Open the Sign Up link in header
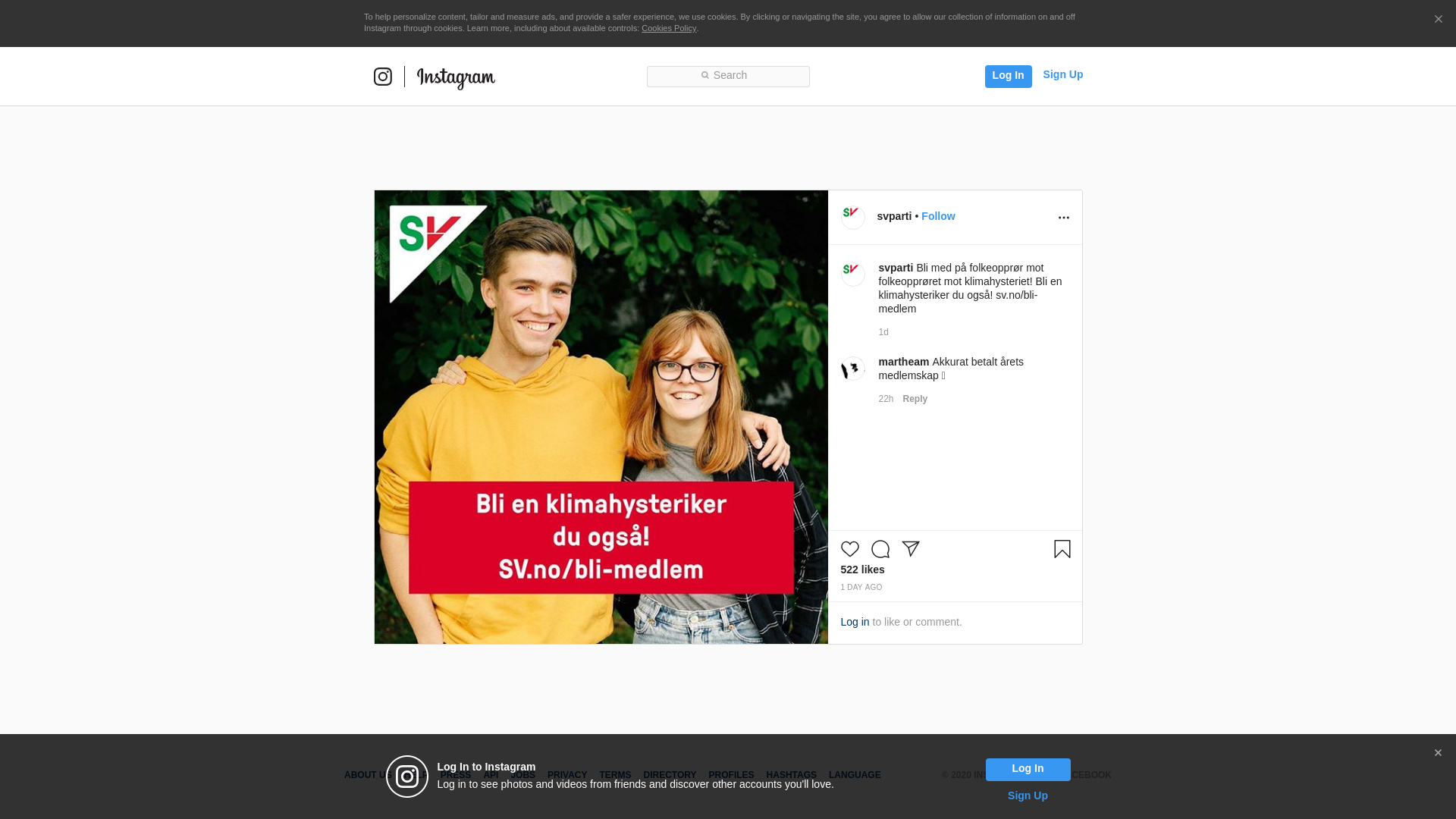 coord(1062,74)
